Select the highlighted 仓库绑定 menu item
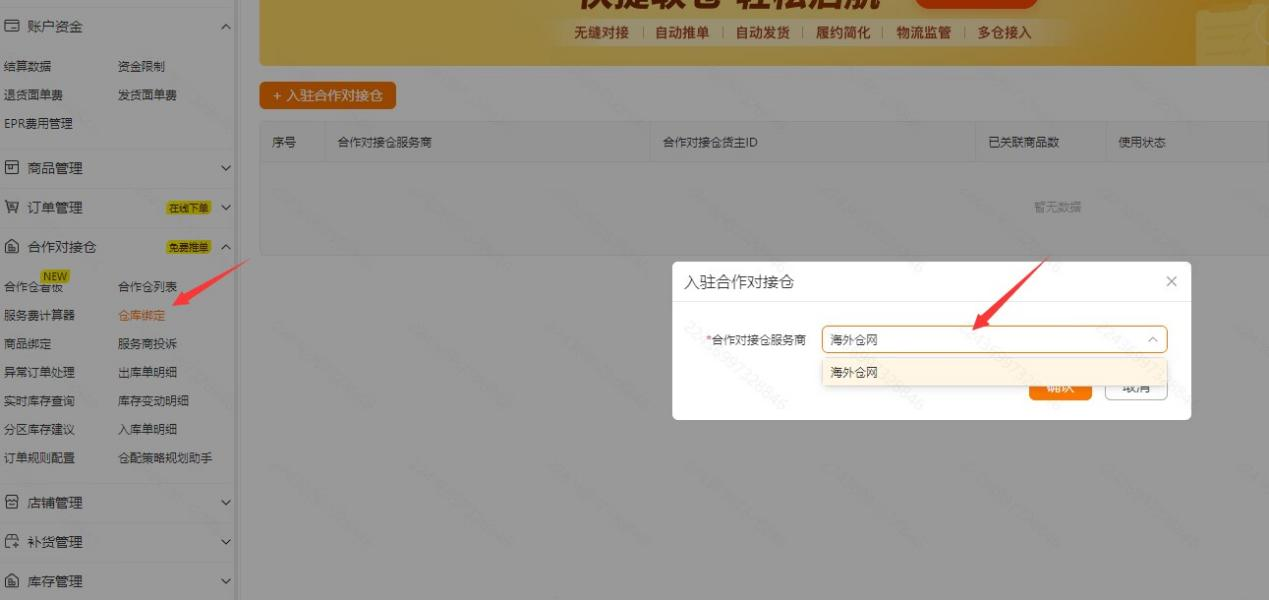Viewport: 1269px width, 600px height. [x=142, y=315]
